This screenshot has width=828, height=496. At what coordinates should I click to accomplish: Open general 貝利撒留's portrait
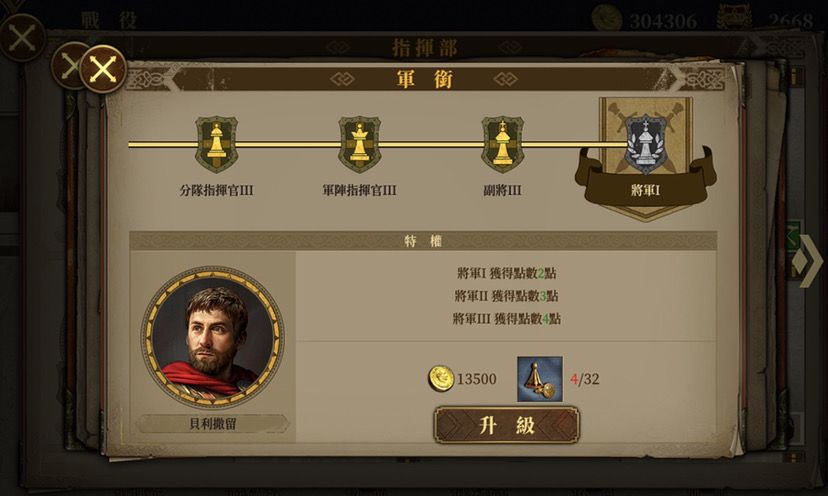pyautogui.click(x=213, y=338)
